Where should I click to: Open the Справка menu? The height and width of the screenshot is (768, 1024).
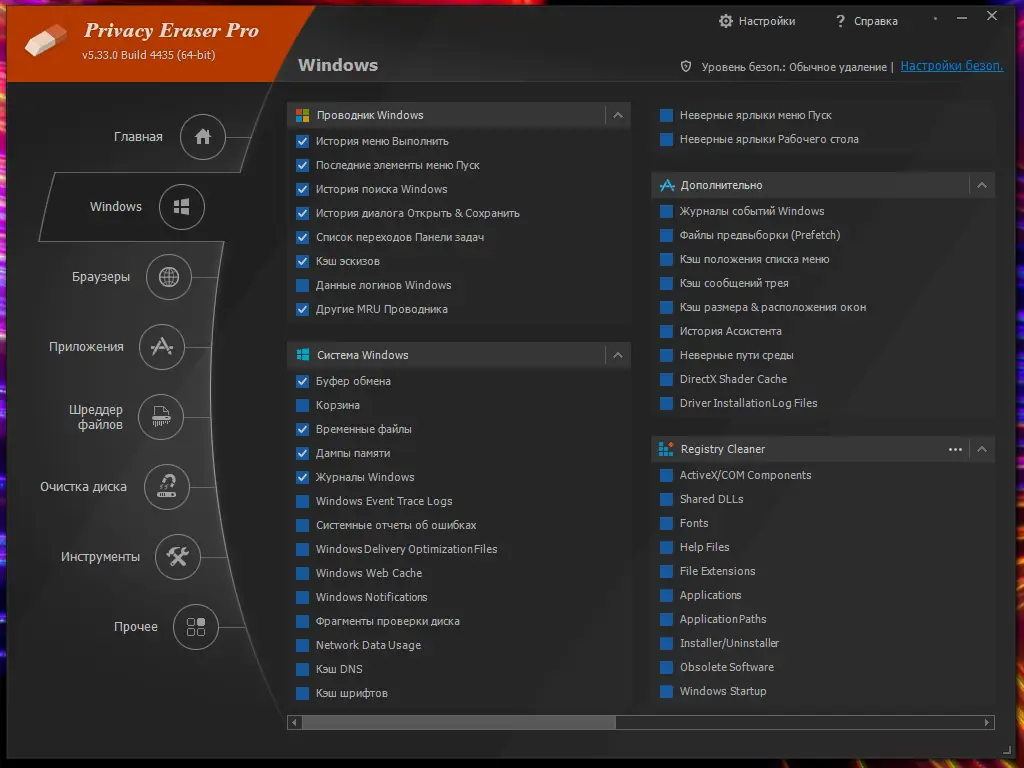coord(866,20)
